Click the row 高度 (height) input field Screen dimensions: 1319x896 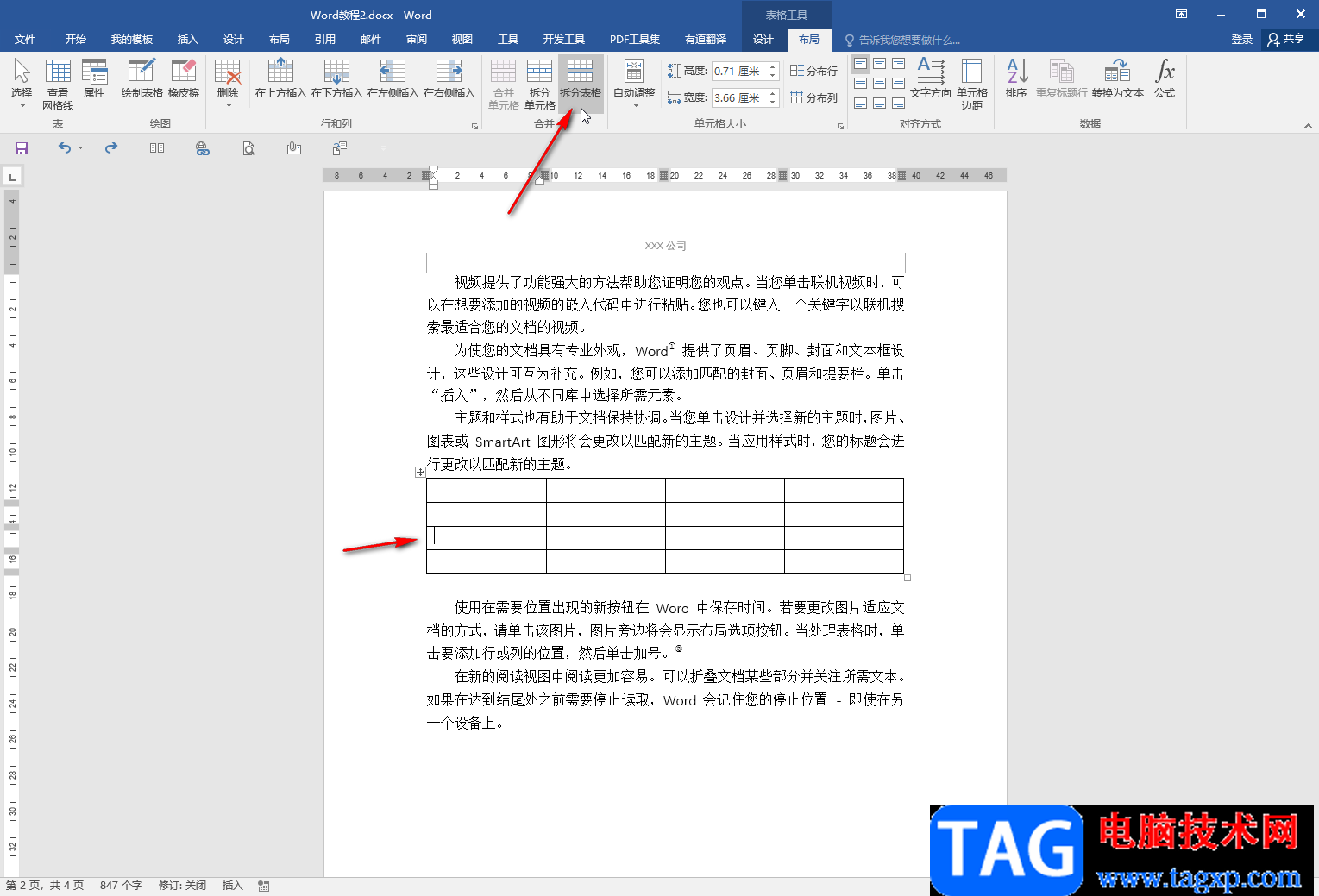pos(738,71)
